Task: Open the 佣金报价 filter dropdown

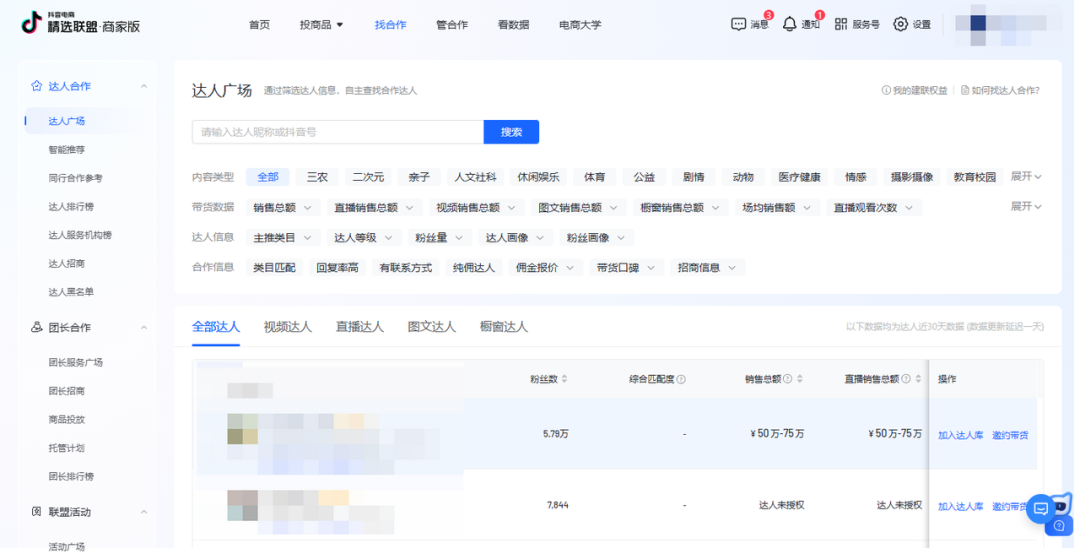Action: [546, 267]
